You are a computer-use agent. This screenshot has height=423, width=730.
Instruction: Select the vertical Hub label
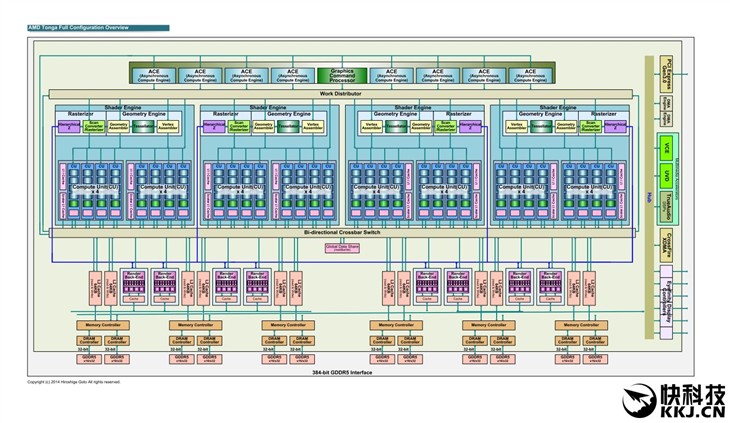coord(649,197)
